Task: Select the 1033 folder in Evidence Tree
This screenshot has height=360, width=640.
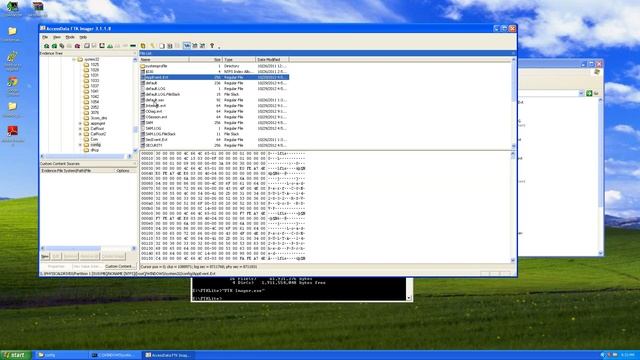Action: 94,80
